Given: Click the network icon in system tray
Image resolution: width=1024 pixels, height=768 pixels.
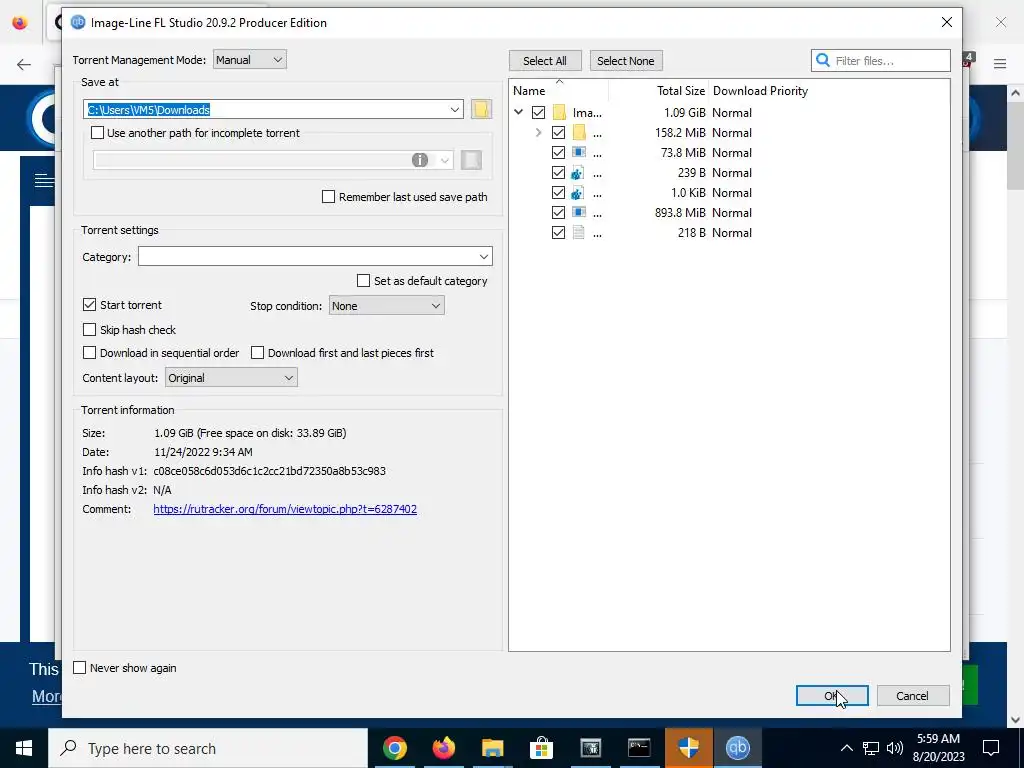Looking at the screenshot, I should tap(871, 748).
